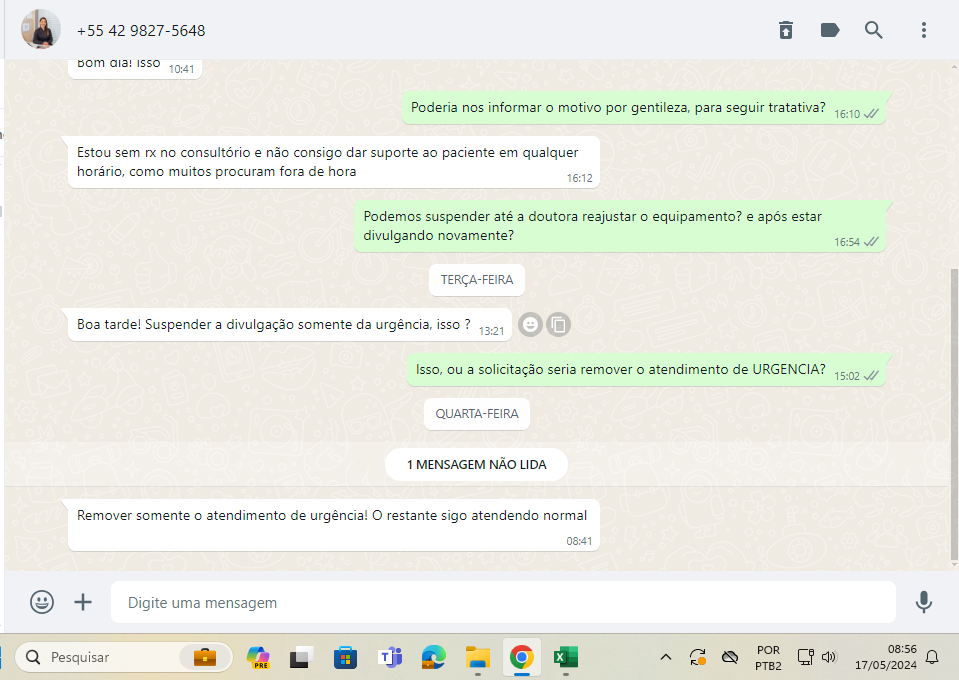This screenshot has height=680, width=959.
Task: Open the label tag icon in chat header
Action: 830,30
